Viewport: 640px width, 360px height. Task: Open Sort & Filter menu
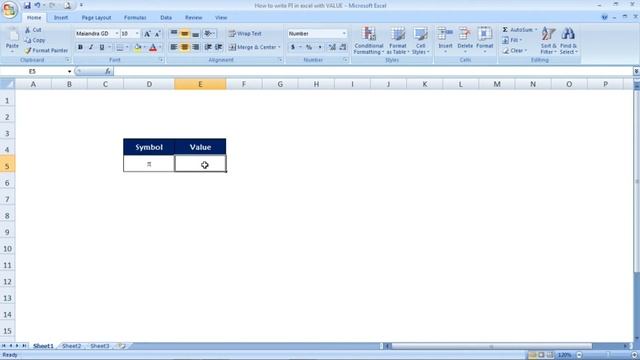548,40
